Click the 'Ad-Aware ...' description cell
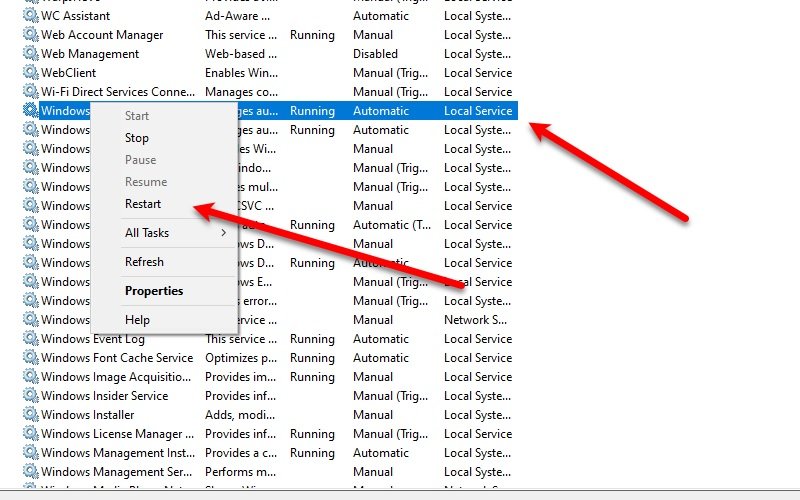Viewport: 800px width, 500px height. [237, 16]
